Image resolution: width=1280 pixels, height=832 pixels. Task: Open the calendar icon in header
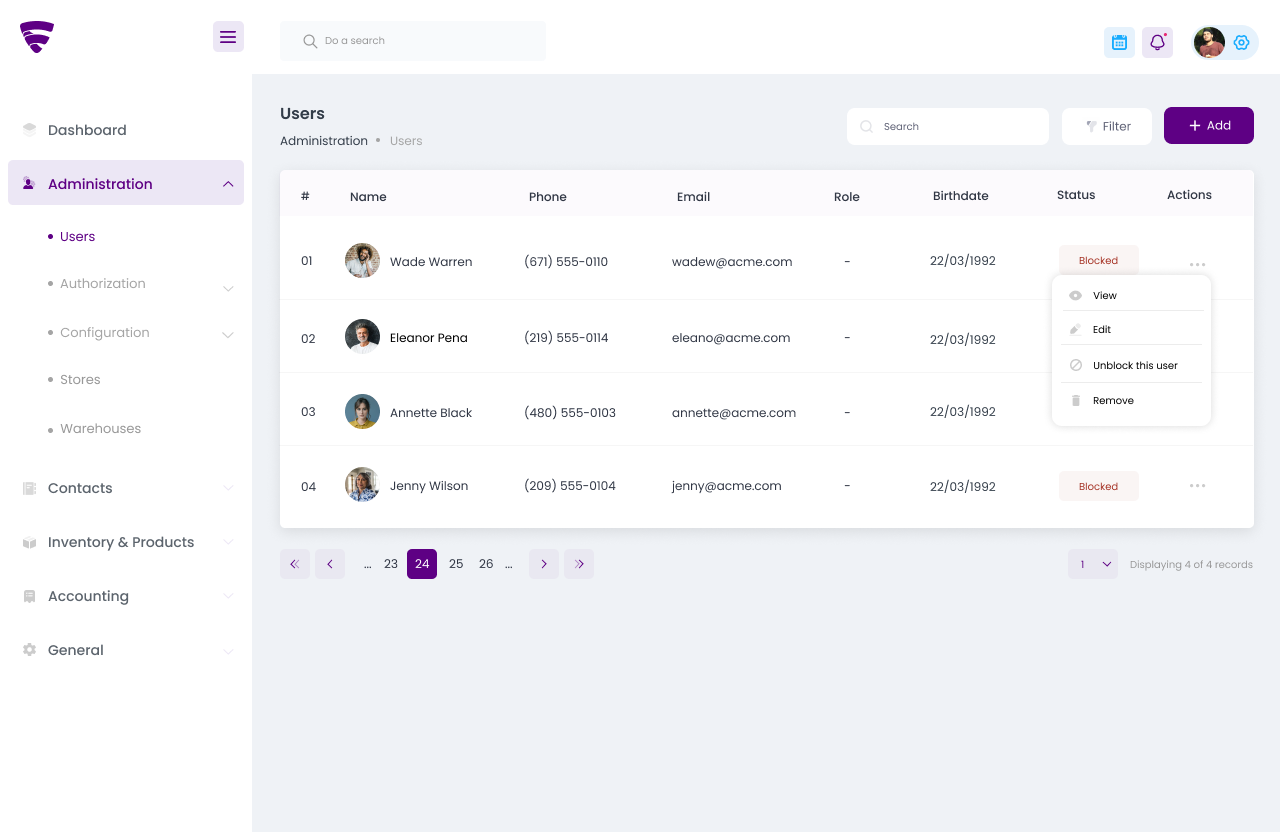point(1119,42)
